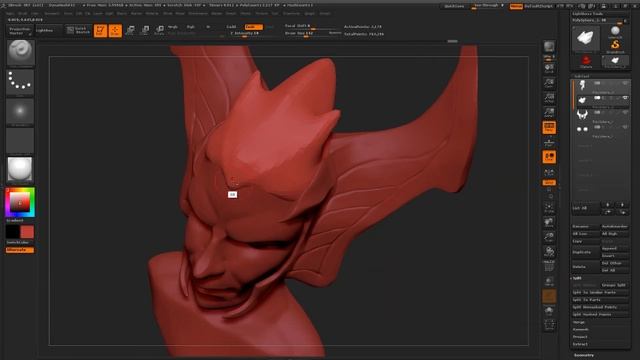Viewport: 640px width, 360px height.
Task: Select the black secondary color swatch
Action: 13,232
